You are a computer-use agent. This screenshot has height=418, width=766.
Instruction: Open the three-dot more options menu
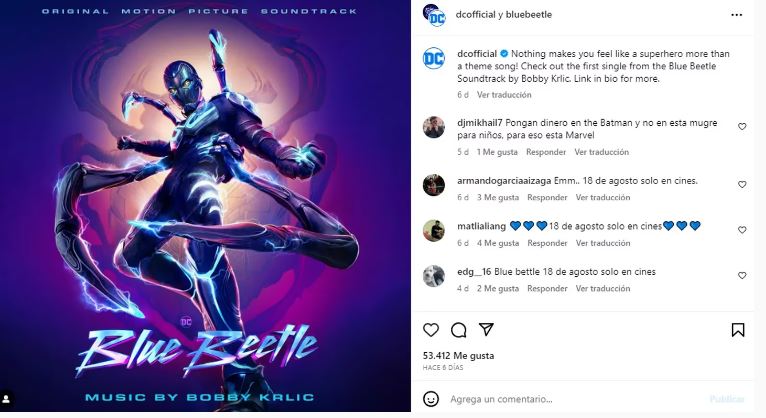[736, 15]
